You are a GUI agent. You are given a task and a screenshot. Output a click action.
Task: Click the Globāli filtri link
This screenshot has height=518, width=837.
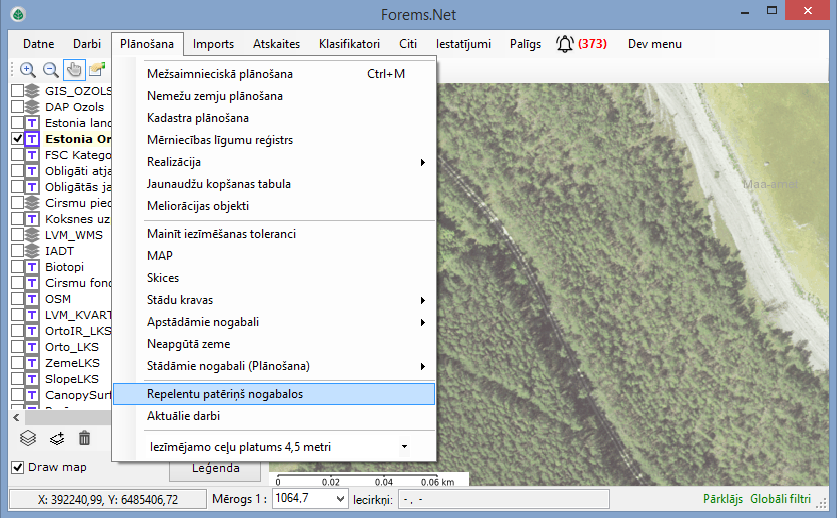pos(780,499)
